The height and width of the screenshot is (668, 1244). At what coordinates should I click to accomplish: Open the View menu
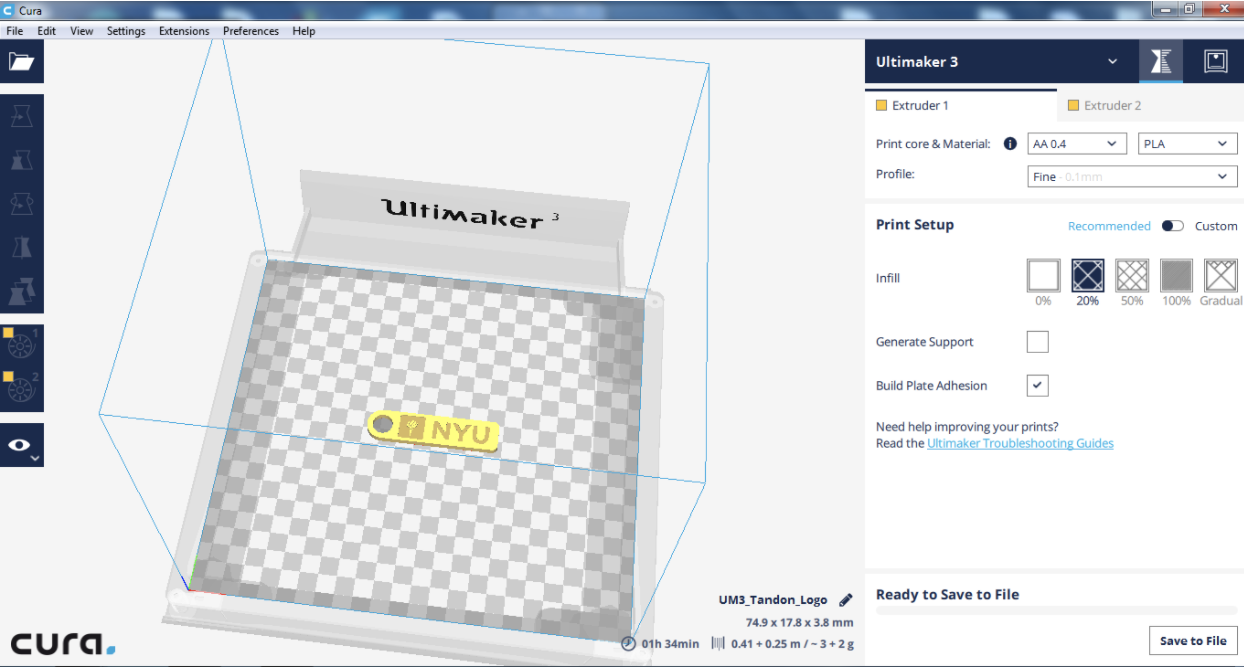tap(82, 31)
